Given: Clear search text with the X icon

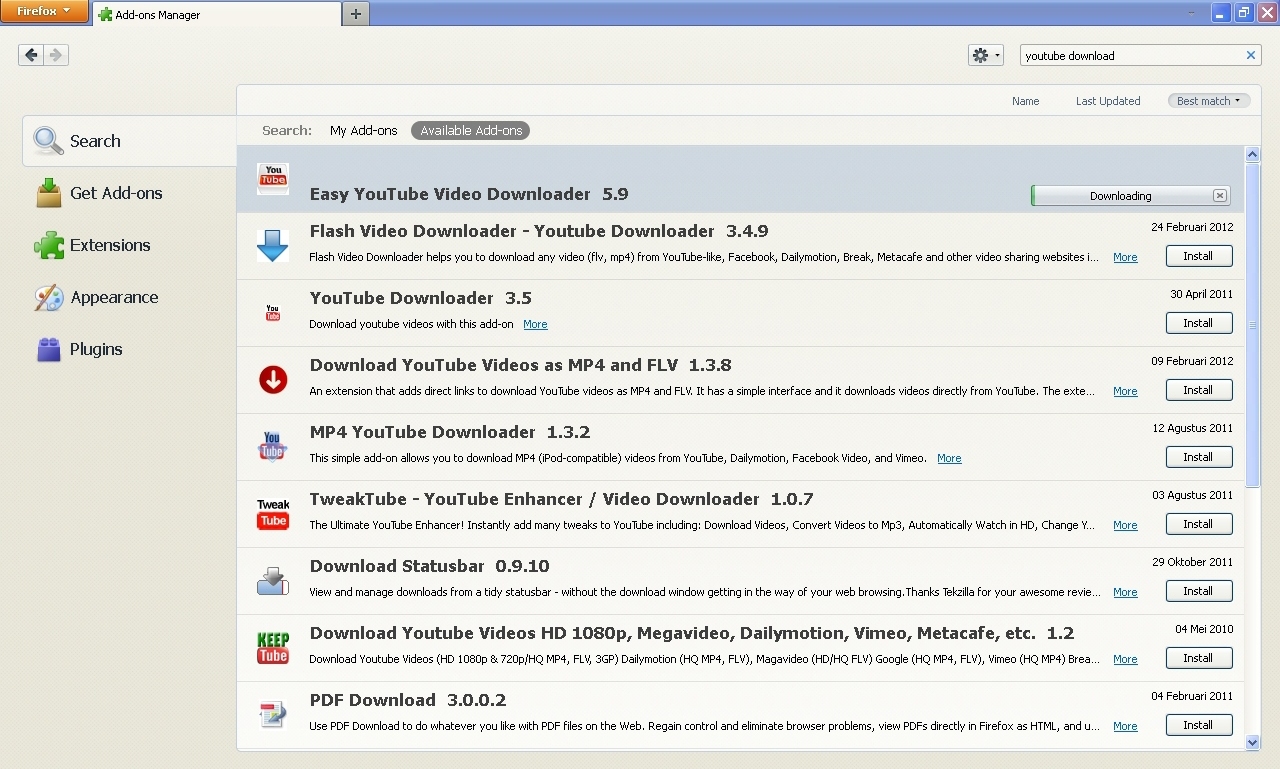Looking at the screenshot, I should pos(1250,56).
